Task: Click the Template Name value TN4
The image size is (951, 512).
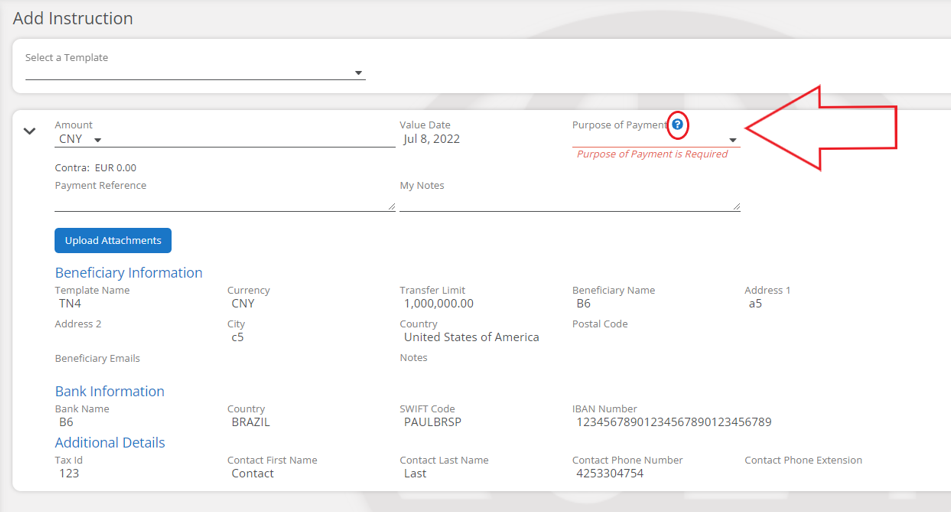Action: [x=70, y=303]
